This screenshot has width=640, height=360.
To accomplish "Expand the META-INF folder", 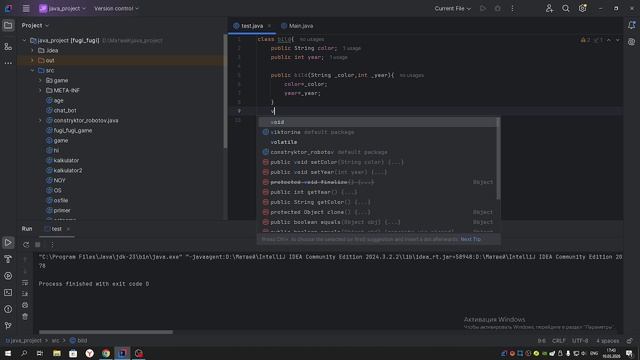I will tap(40, 91).
